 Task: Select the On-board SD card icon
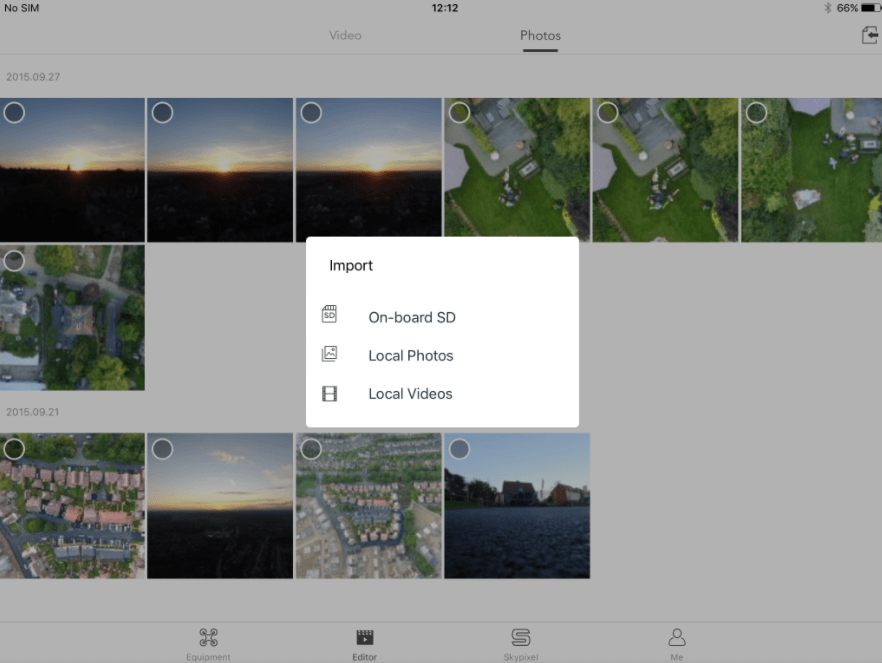[329, 314]
